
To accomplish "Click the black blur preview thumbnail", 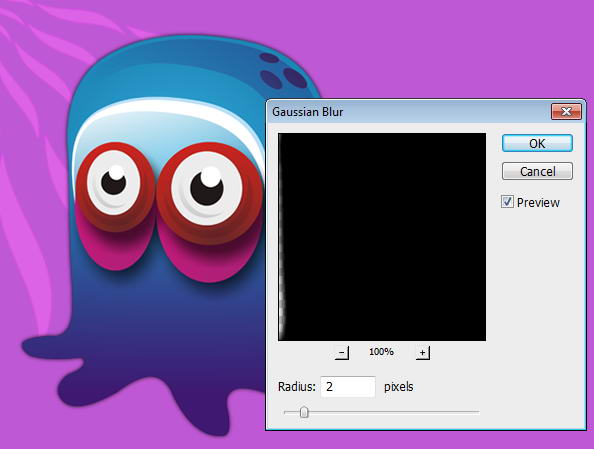I will point(382,237).
